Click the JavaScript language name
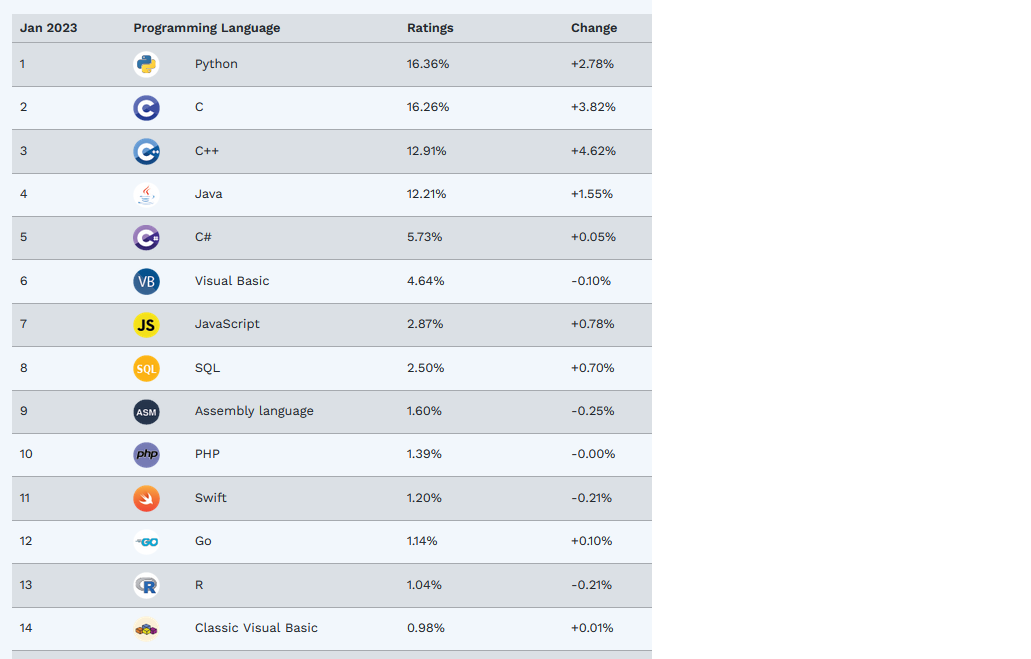Screen dimensions: 1031x659 pyautogui.click(x=227, y=324)
